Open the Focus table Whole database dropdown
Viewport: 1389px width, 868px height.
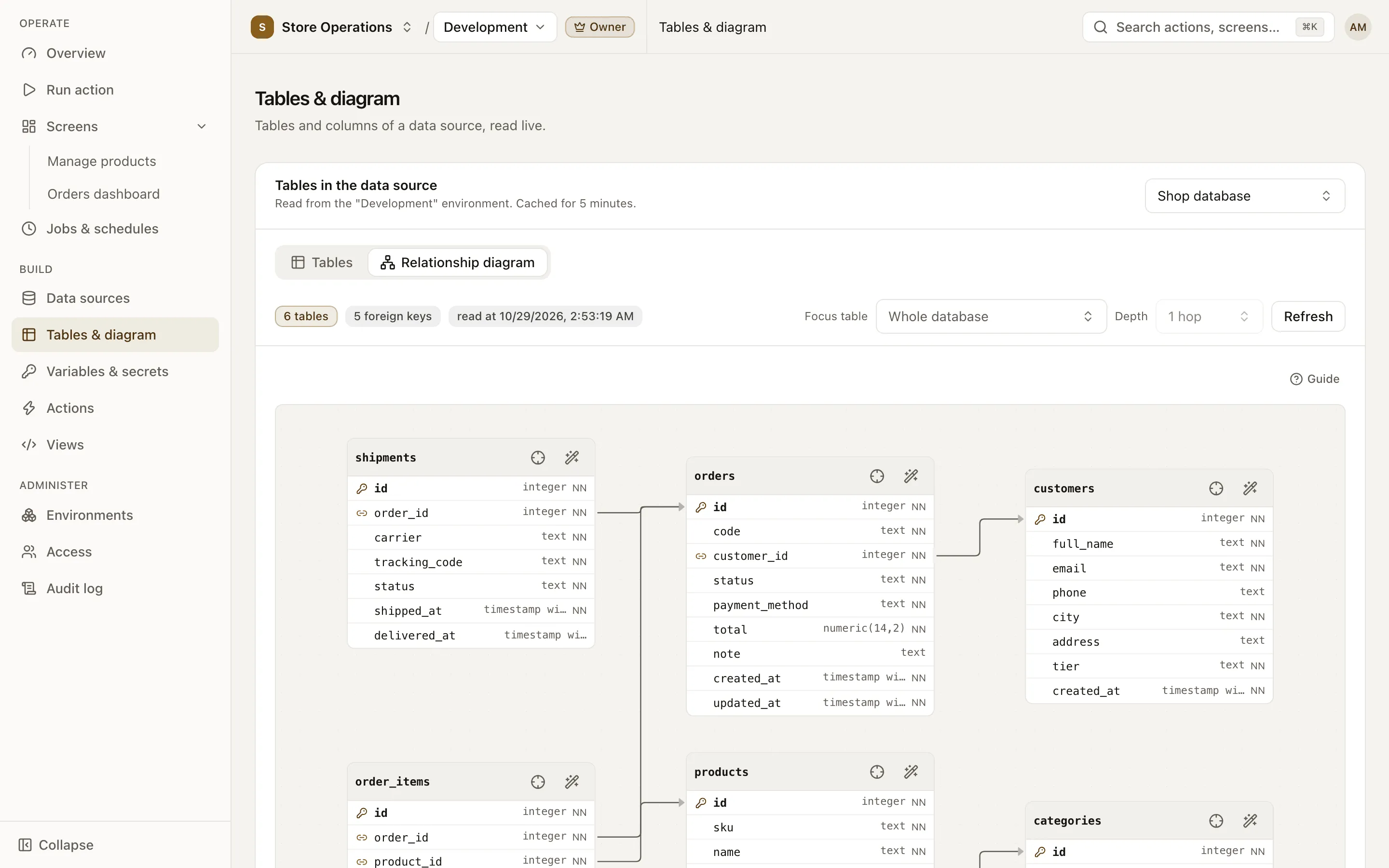[x=991, y=316]
